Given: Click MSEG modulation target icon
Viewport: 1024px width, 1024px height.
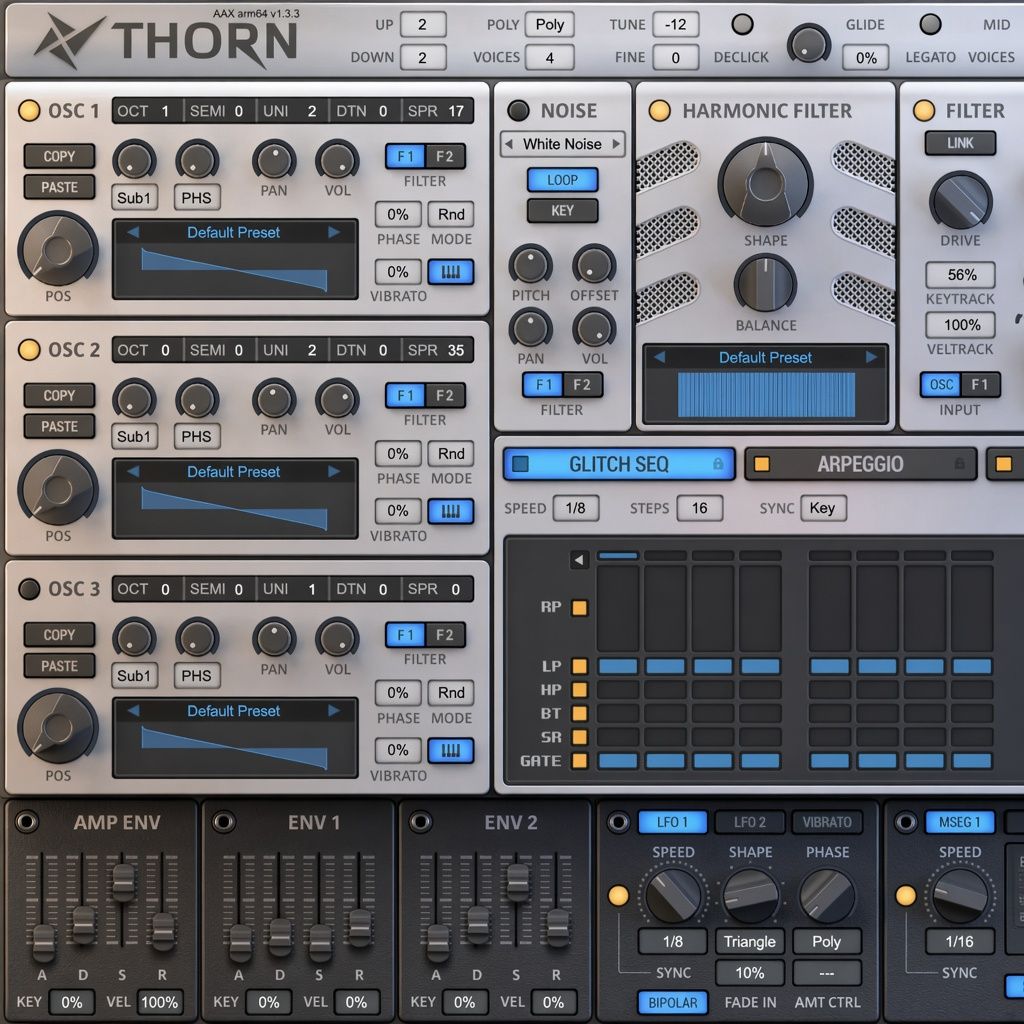Looking at the screenshot, I should tap(906, 822).
